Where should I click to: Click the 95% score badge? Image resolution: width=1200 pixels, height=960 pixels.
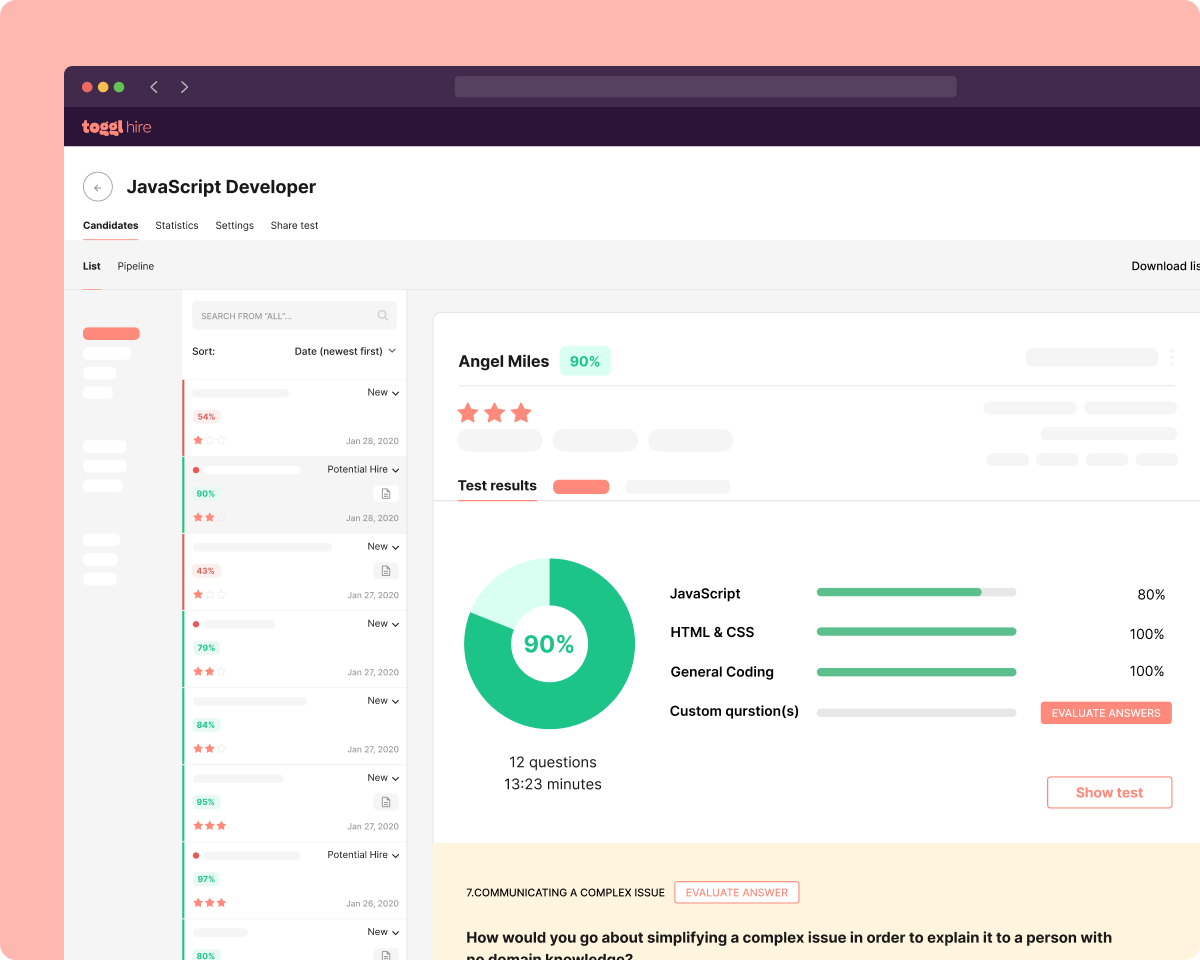pyautogui.click(x=206, y=802)
